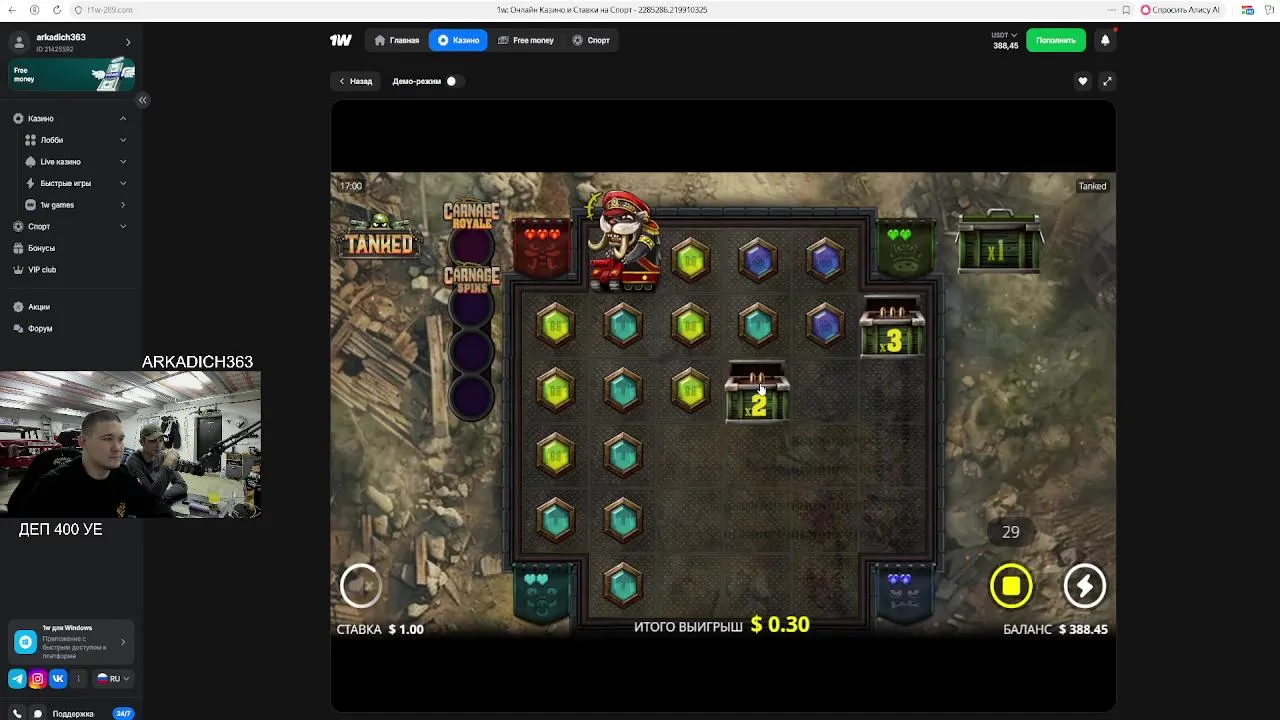Screen dimensions: 1280x720
Task: Open the game menu circle button
Action: pyautogui.click(x=361, y=586)
